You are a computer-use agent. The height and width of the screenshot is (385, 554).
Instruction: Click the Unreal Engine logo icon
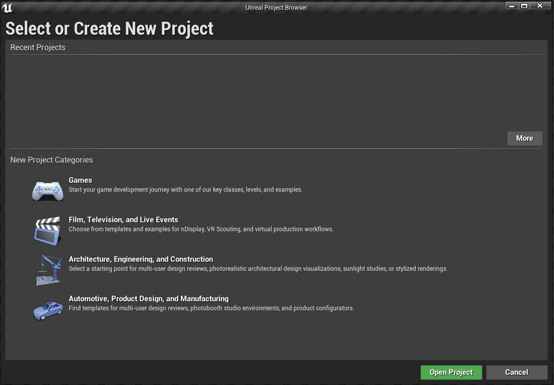click(7, 7)
